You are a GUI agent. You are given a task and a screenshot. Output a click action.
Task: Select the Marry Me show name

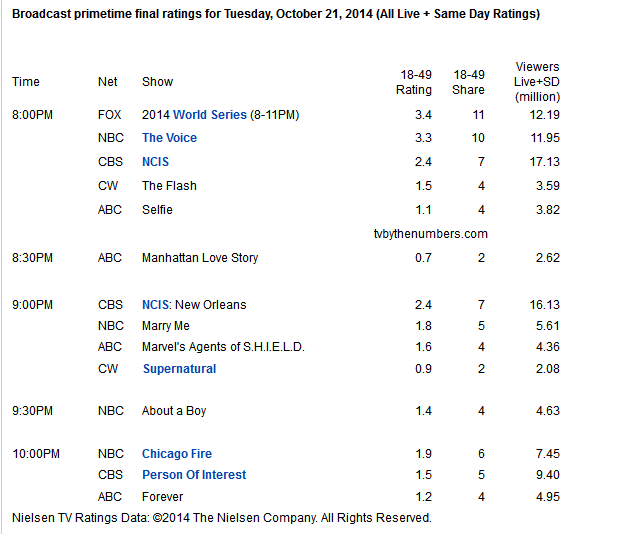pos(167,326)
